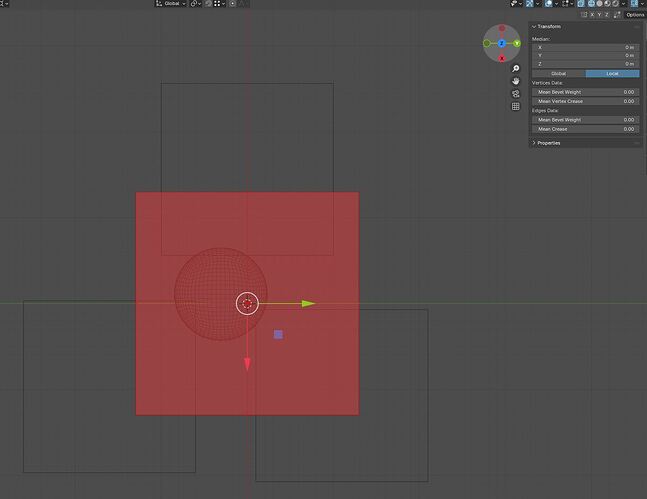
Task: Adjust Vertices Mean Bevel Weight slider
Action: pyautogui.click(x=586, y=92)
